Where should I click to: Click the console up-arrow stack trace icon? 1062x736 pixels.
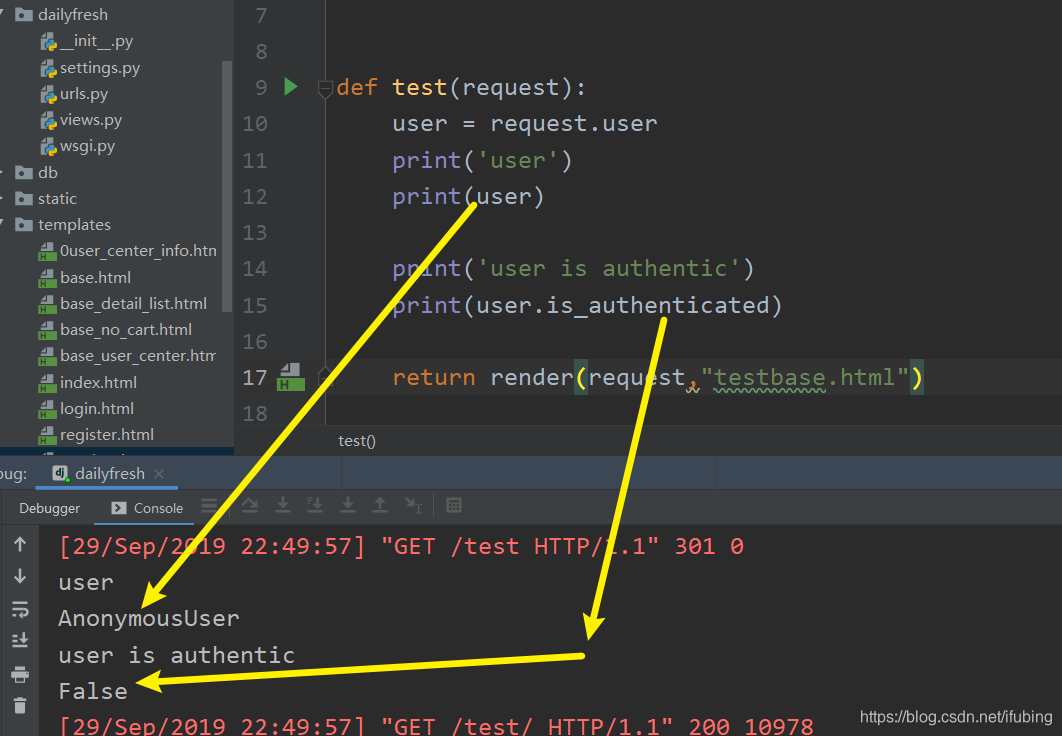pyautogui.click(x=20, y=544)
